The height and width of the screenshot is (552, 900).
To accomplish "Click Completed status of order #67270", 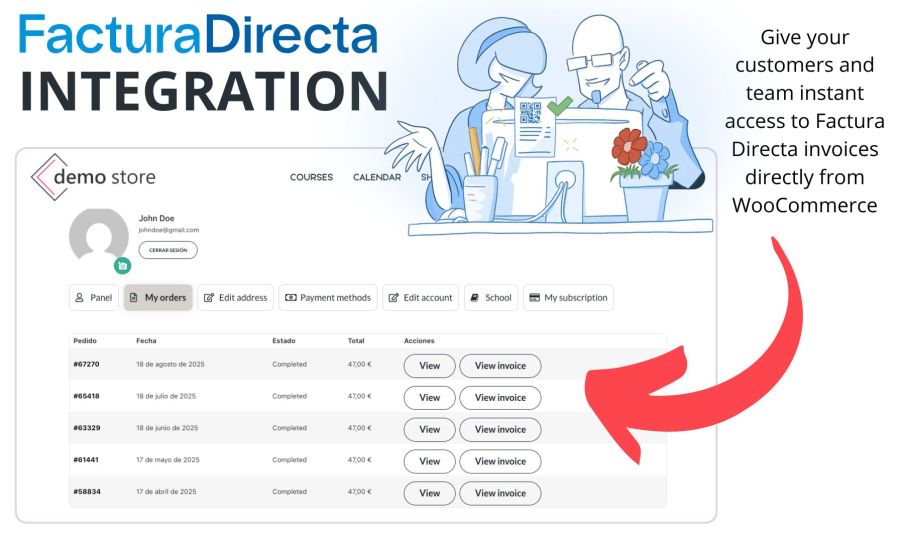I will coord(289,364).
